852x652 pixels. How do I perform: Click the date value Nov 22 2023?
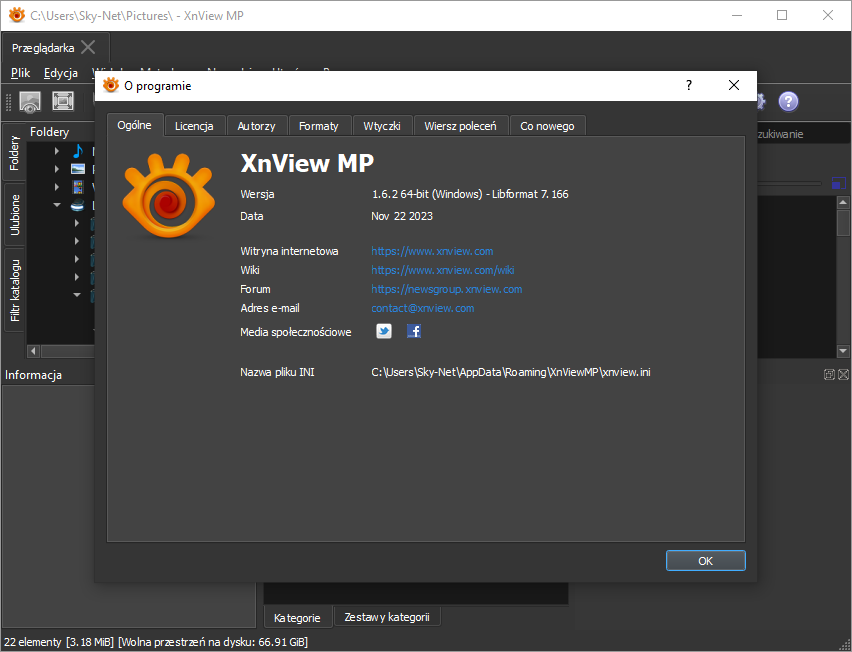402,216
